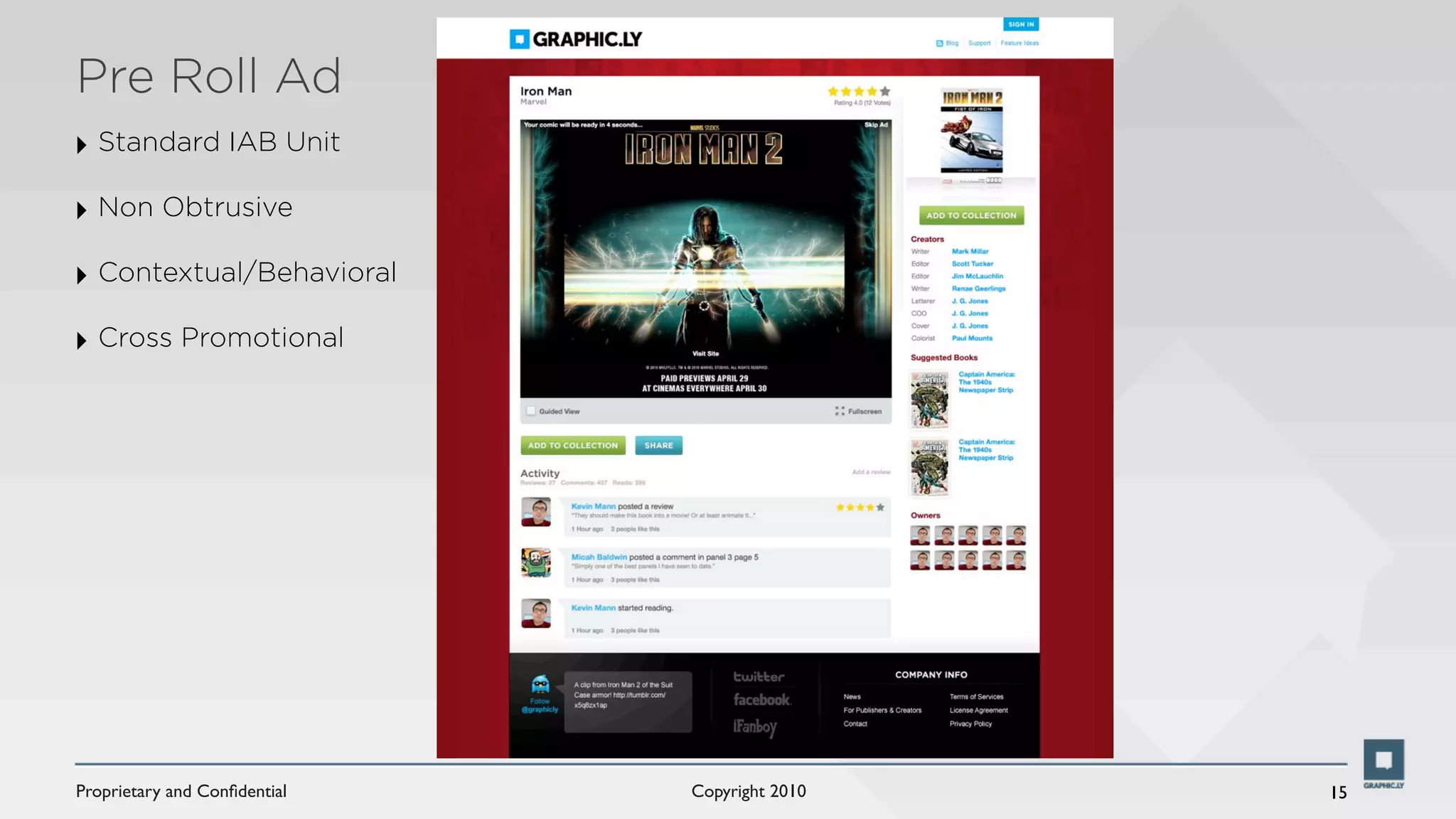The image size is (1456, 819).
Task: Click the Iron Man 2 cover thumbnail
Action: pos(971,132)
